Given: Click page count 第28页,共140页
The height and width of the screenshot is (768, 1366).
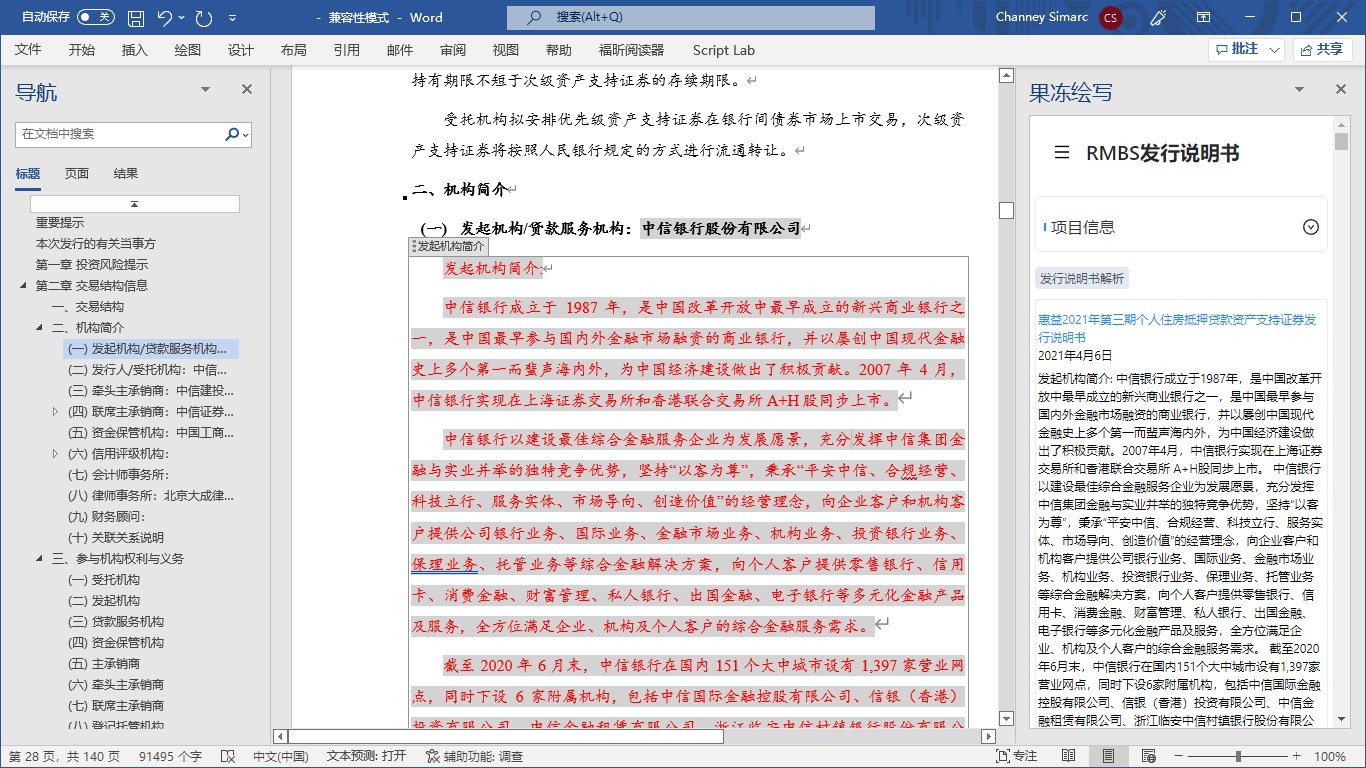Looking at the screenshot, I should (65, 757).
